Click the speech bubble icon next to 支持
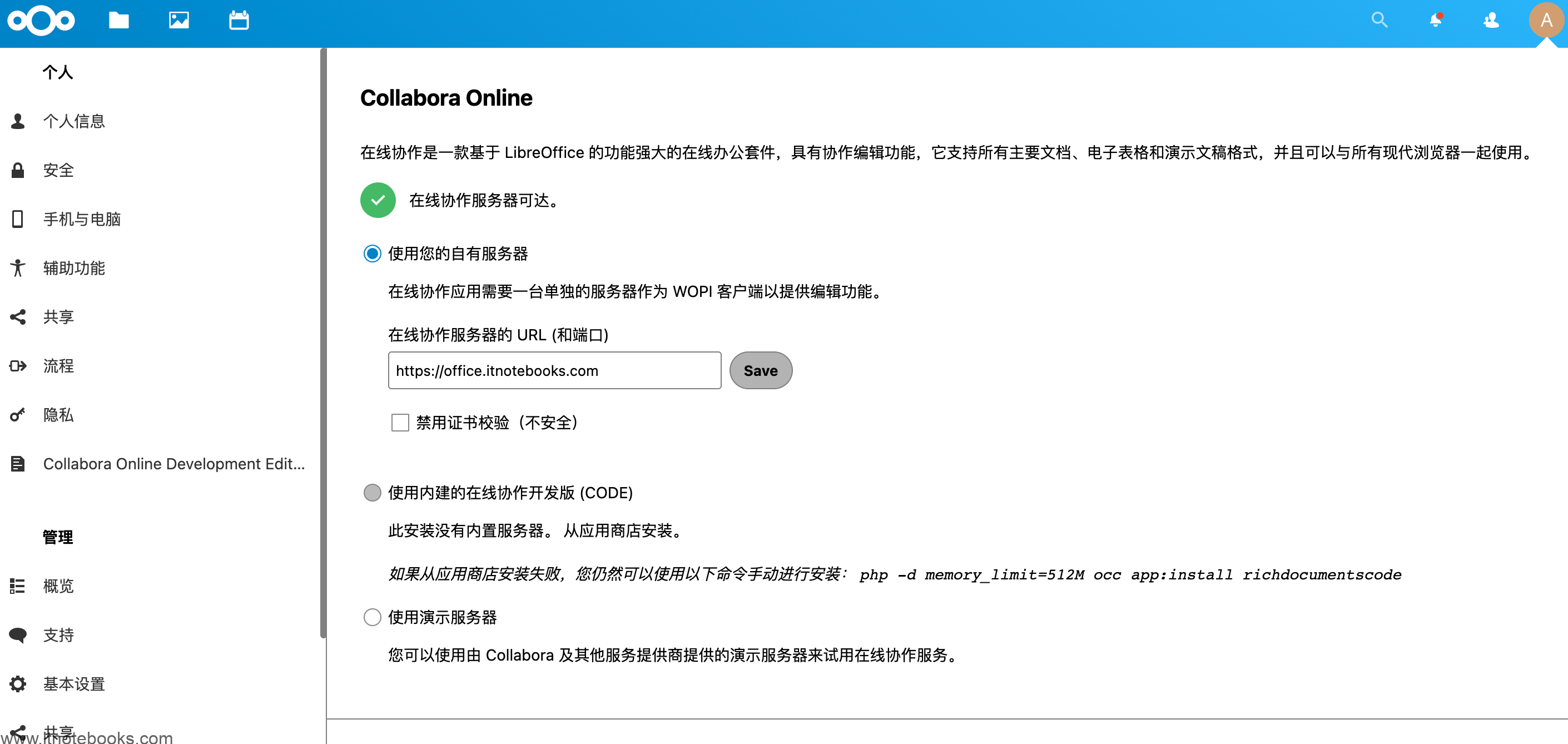This screenshot has height=744, width=1568. coord(18,635)
